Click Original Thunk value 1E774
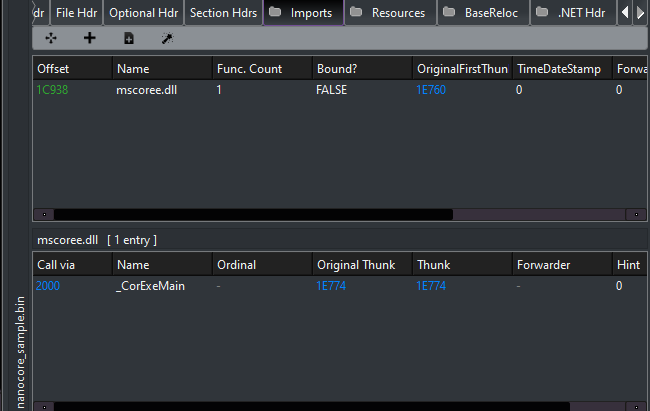 tap(331, 286)
